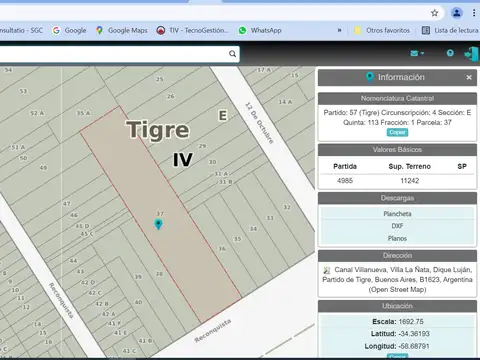Click parcel label 32 on the map
480x360 pixels.
coord(287,207)
